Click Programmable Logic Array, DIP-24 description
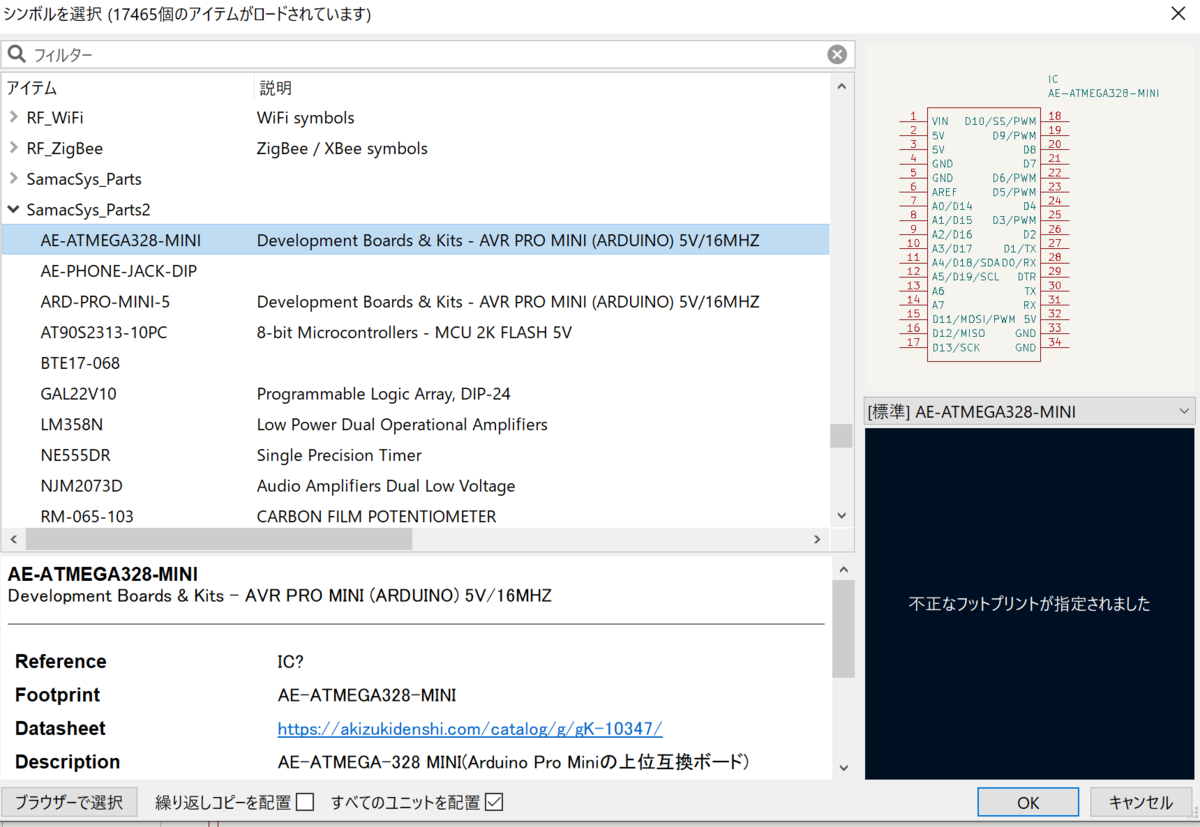 tap(384, 394)
